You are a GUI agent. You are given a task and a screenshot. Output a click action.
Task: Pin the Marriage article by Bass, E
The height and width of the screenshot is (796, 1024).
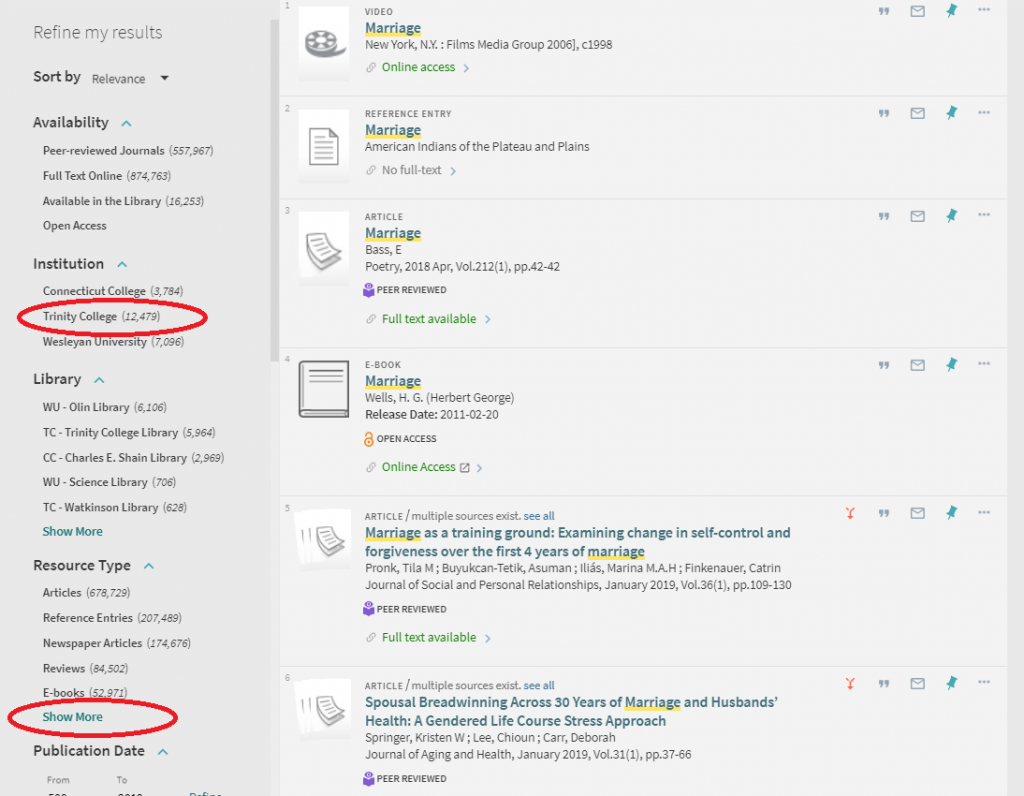[x=952, y=215]
